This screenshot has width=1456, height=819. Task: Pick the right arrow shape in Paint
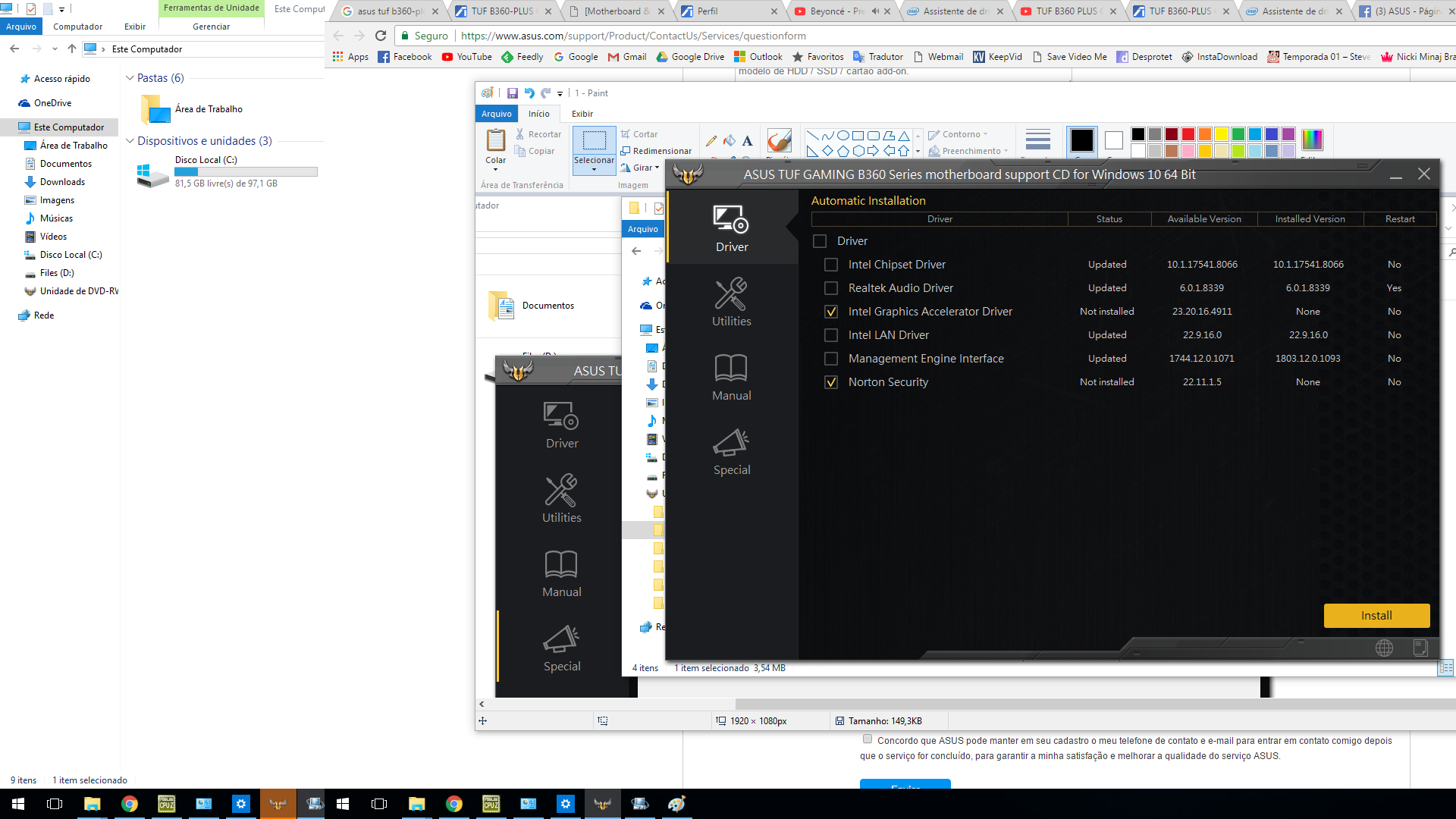click(x=873, y=151)
